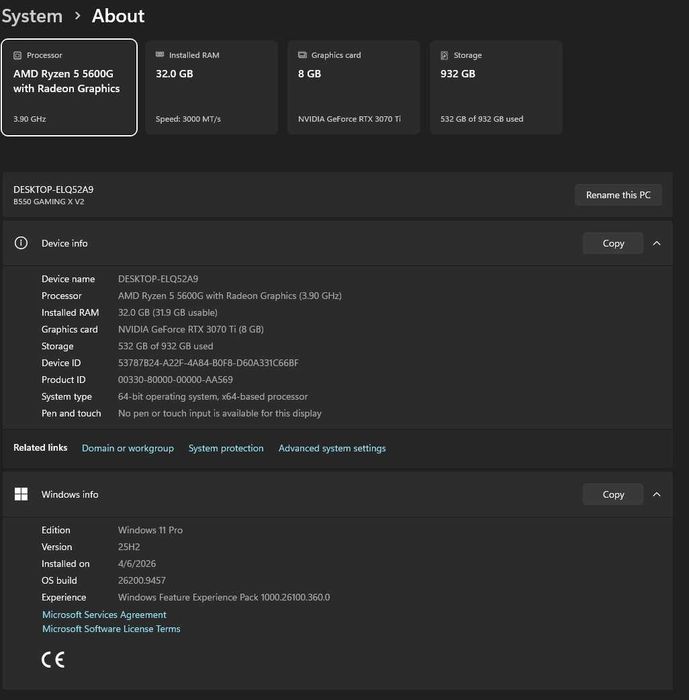Screen dimensions: 689x700
Task: Click the breadcrumb chevron after System
Action: [78, 16]
